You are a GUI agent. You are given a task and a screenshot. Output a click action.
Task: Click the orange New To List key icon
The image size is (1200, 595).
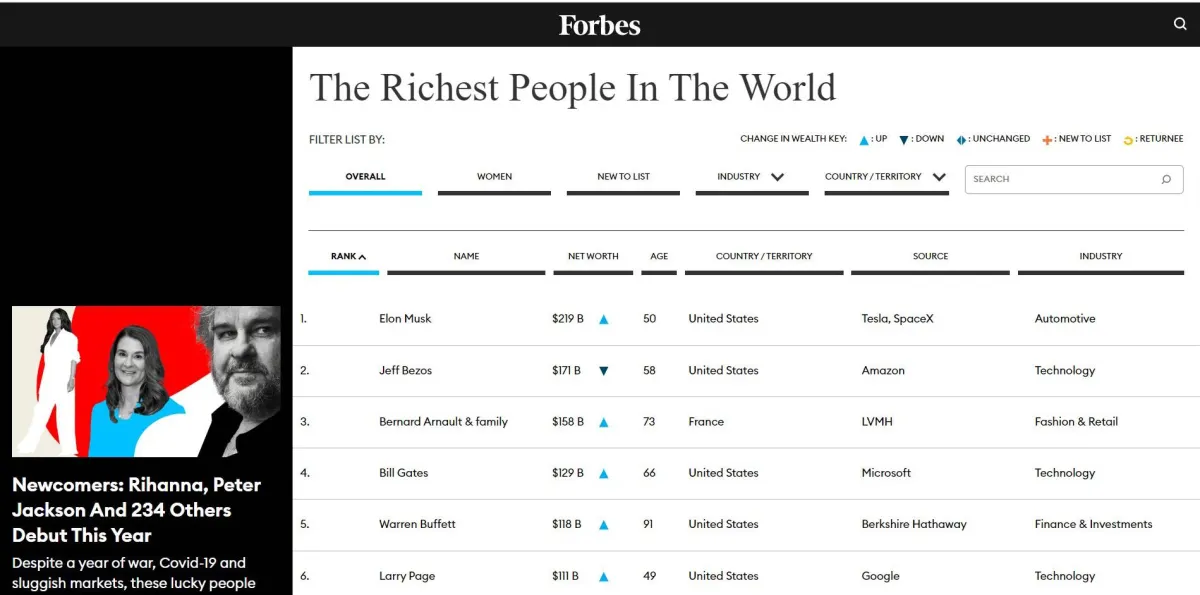click(x=1047, y=140)
